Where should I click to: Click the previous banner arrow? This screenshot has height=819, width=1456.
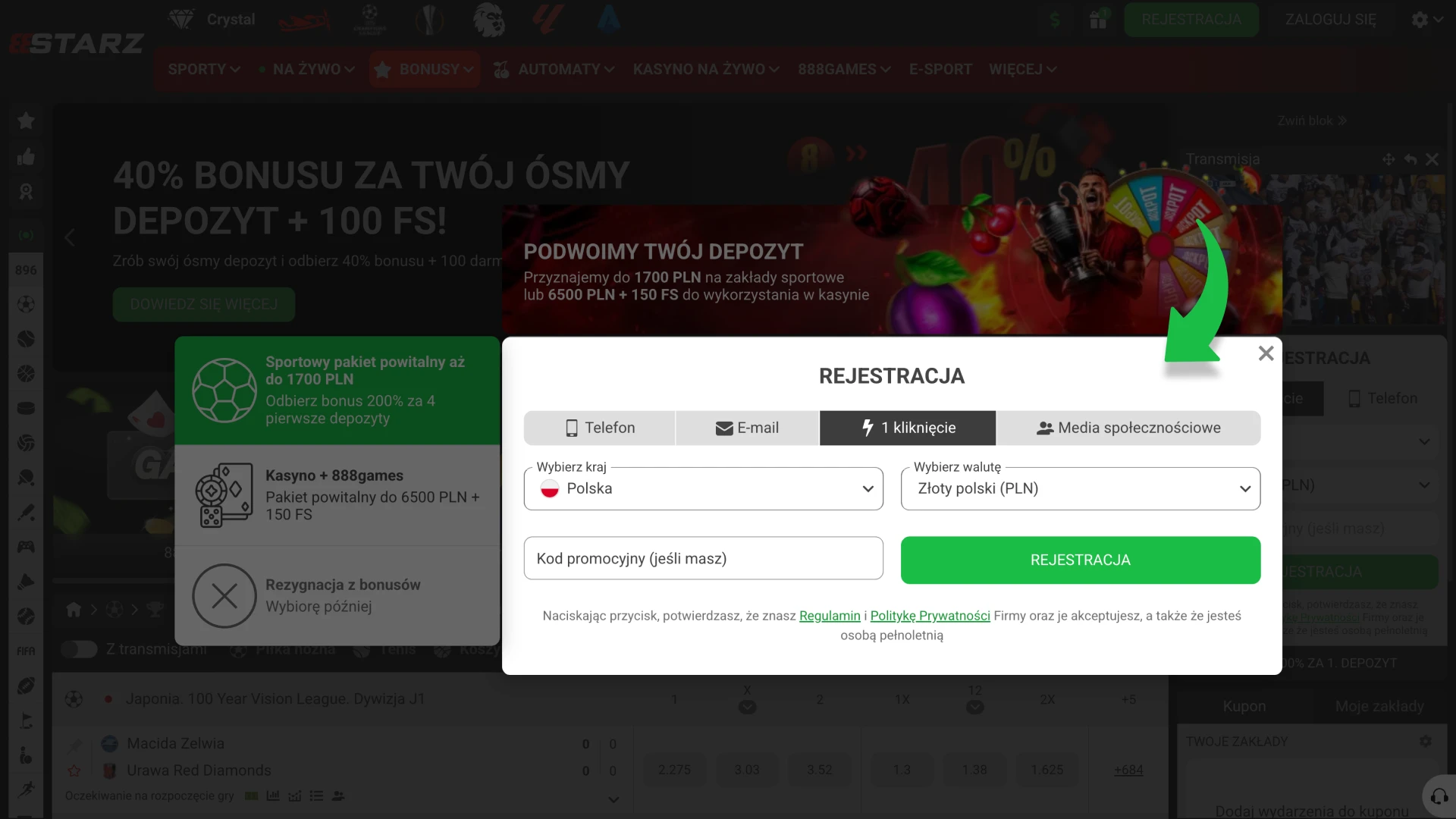tap(70, 237)
